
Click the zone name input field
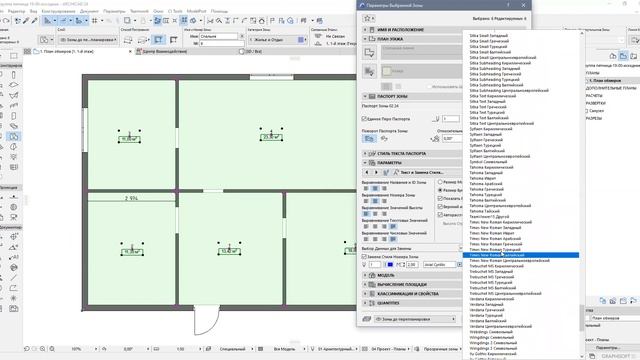218,36
